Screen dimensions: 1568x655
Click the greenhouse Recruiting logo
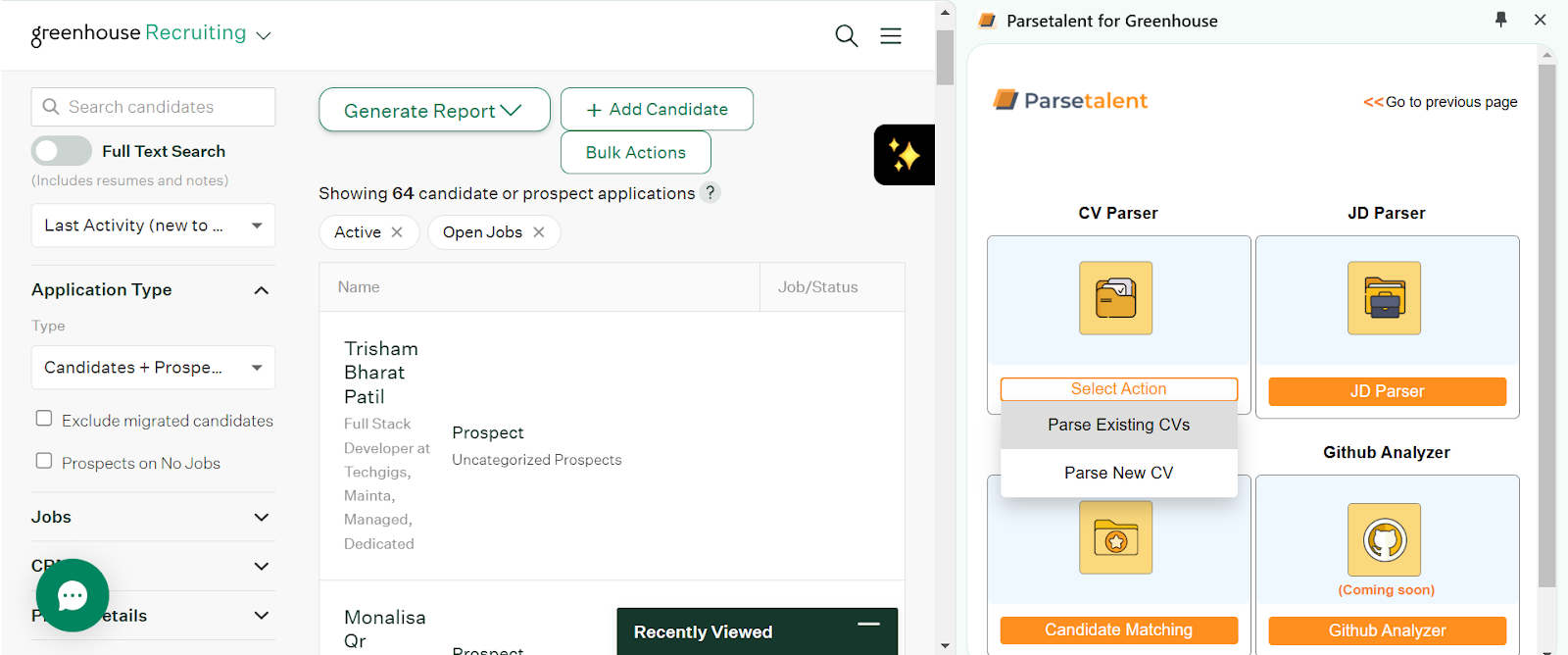click(138, 33)
